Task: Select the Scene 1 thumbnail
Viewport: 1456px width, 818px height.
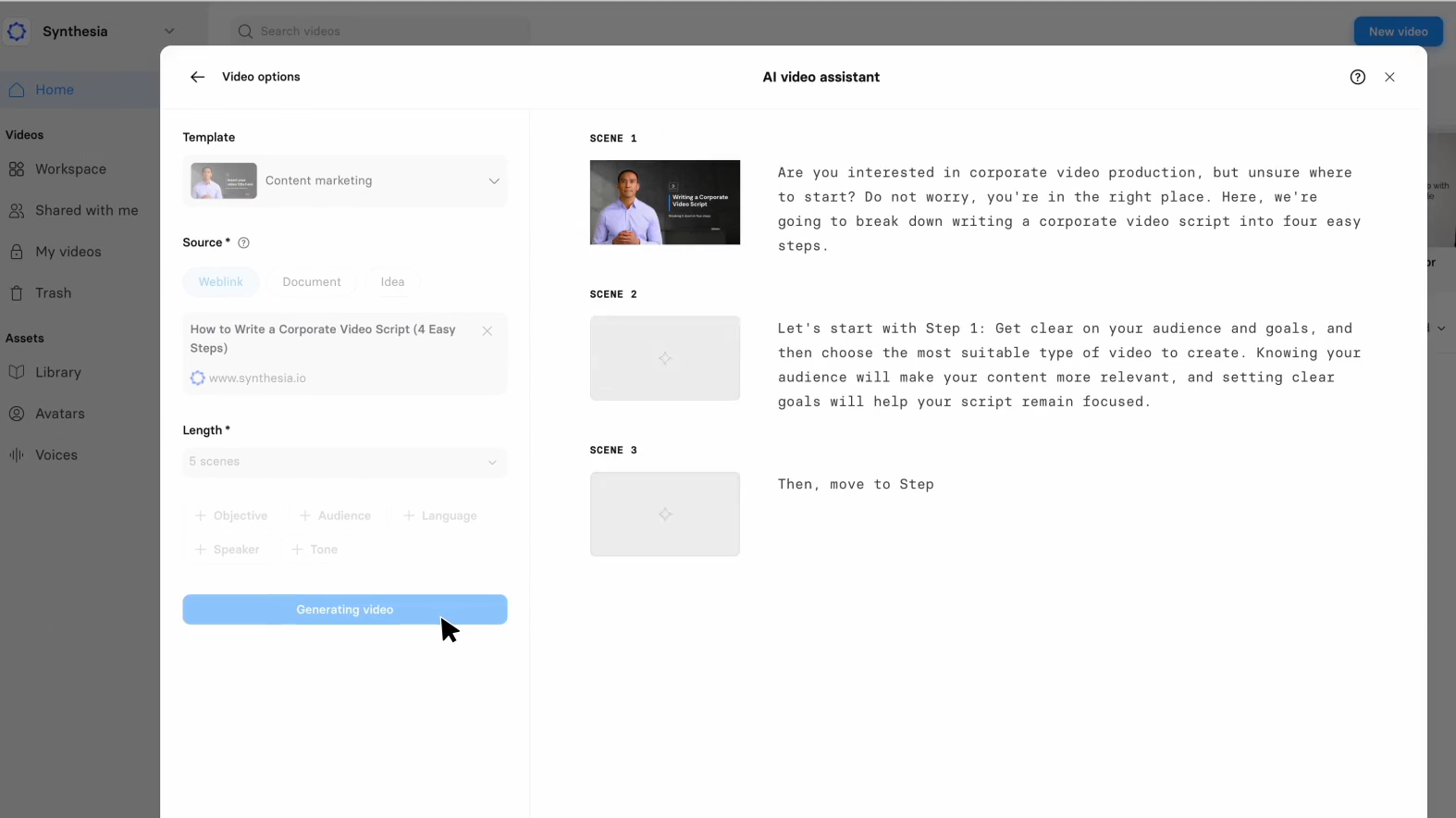Action: (x=665, y=203)
